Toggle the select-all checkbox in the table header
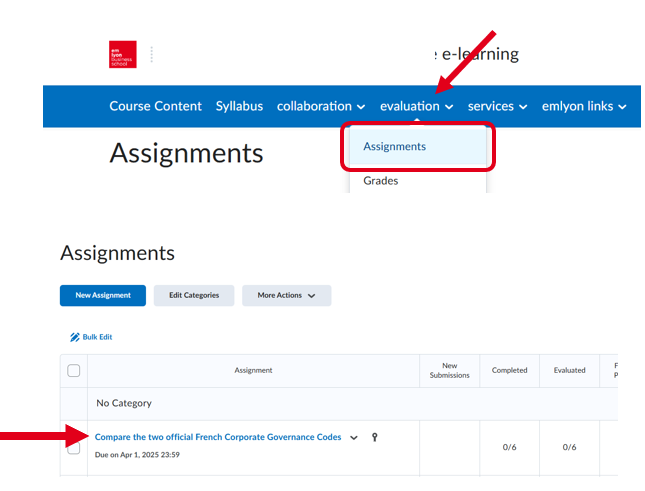The height and width of the screenshot is (491, 645). 73,371
